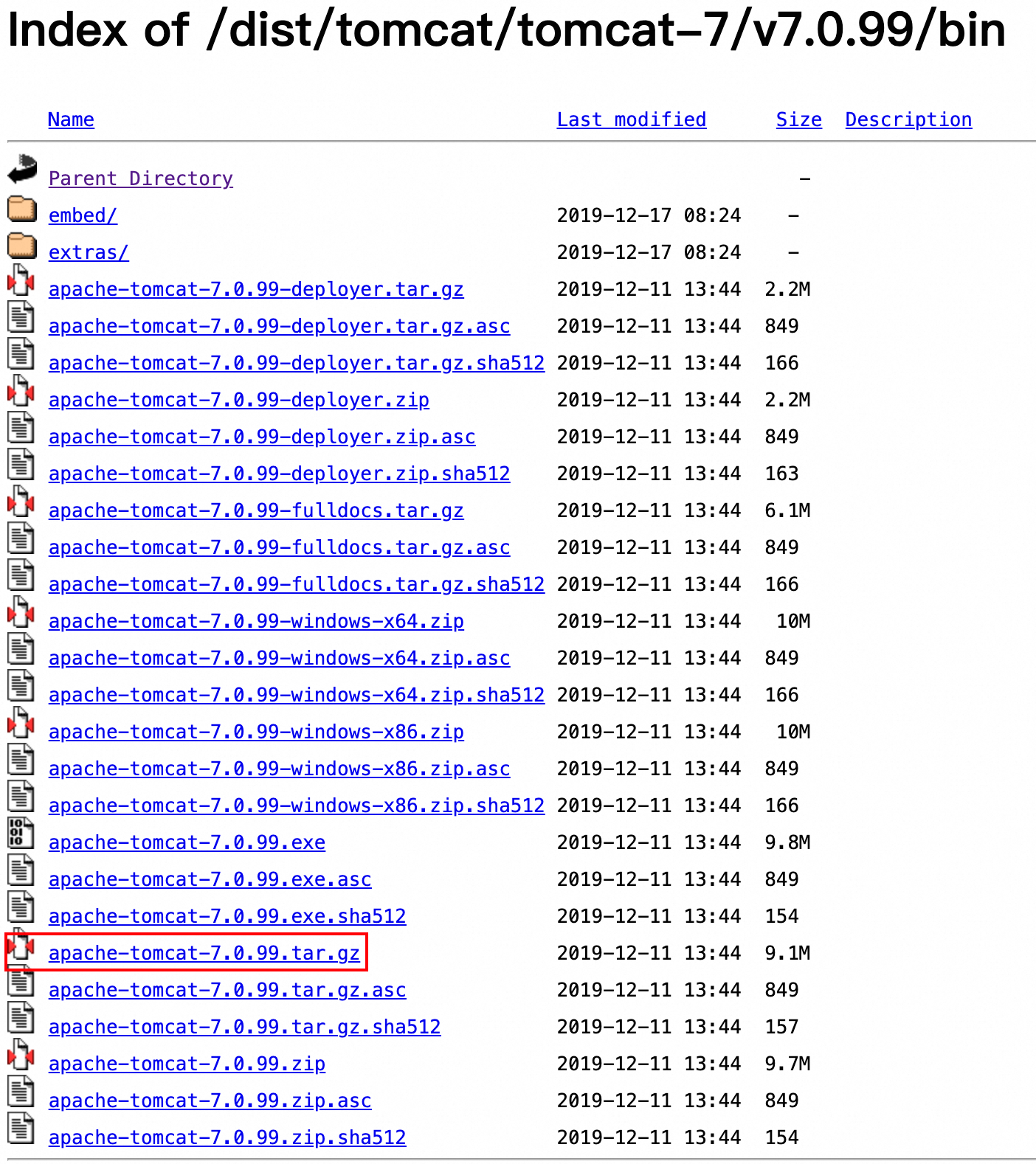Image resolution: width=1036 pixels, height=1164 pixels.
Task: Open apache-tomcat-7.0.99.exe.sha512 link
Action: point(227,916)
